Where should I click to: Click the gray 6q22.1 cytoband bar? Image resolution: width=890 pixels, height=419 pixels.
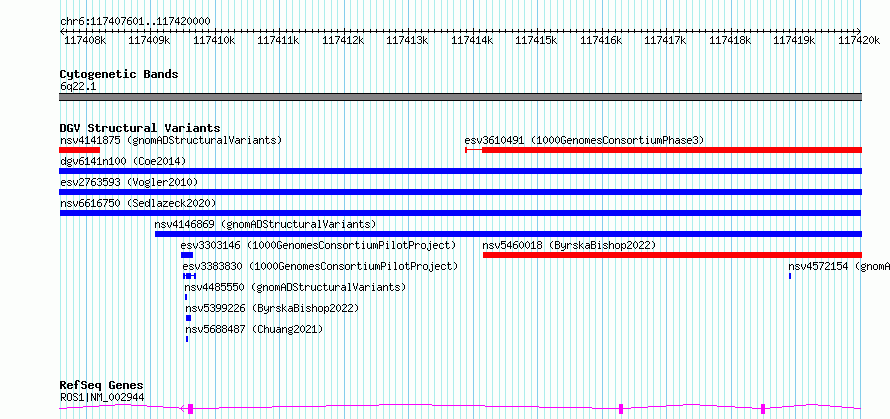point(461,97)
